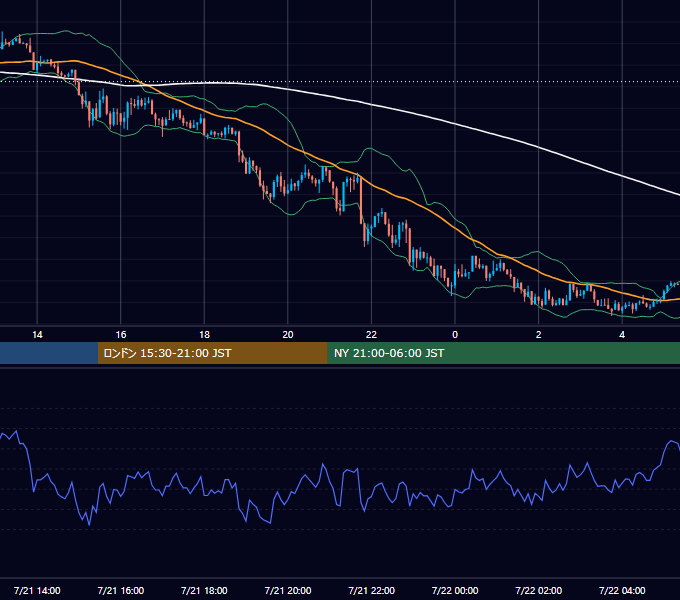Click the ロンドン 15:30-21:00 JST session bar

click(212, 353)
